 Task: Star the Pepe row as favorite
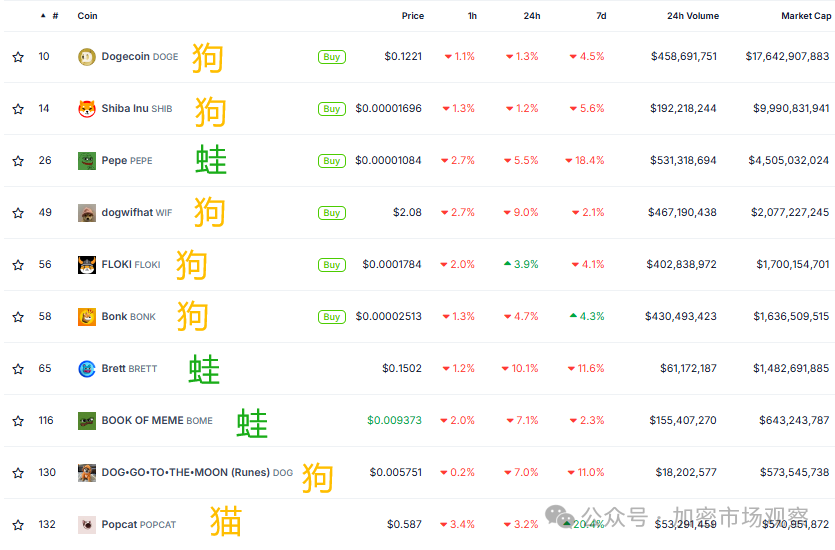pyautogui.click(x=18, y=161)
